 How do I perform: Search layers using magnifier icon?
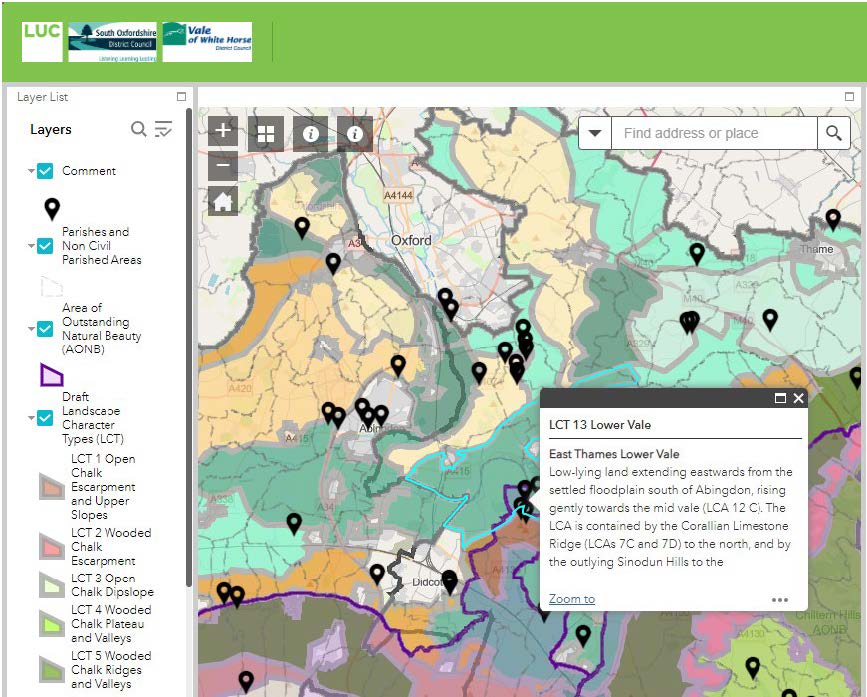(x=139, y=129)
